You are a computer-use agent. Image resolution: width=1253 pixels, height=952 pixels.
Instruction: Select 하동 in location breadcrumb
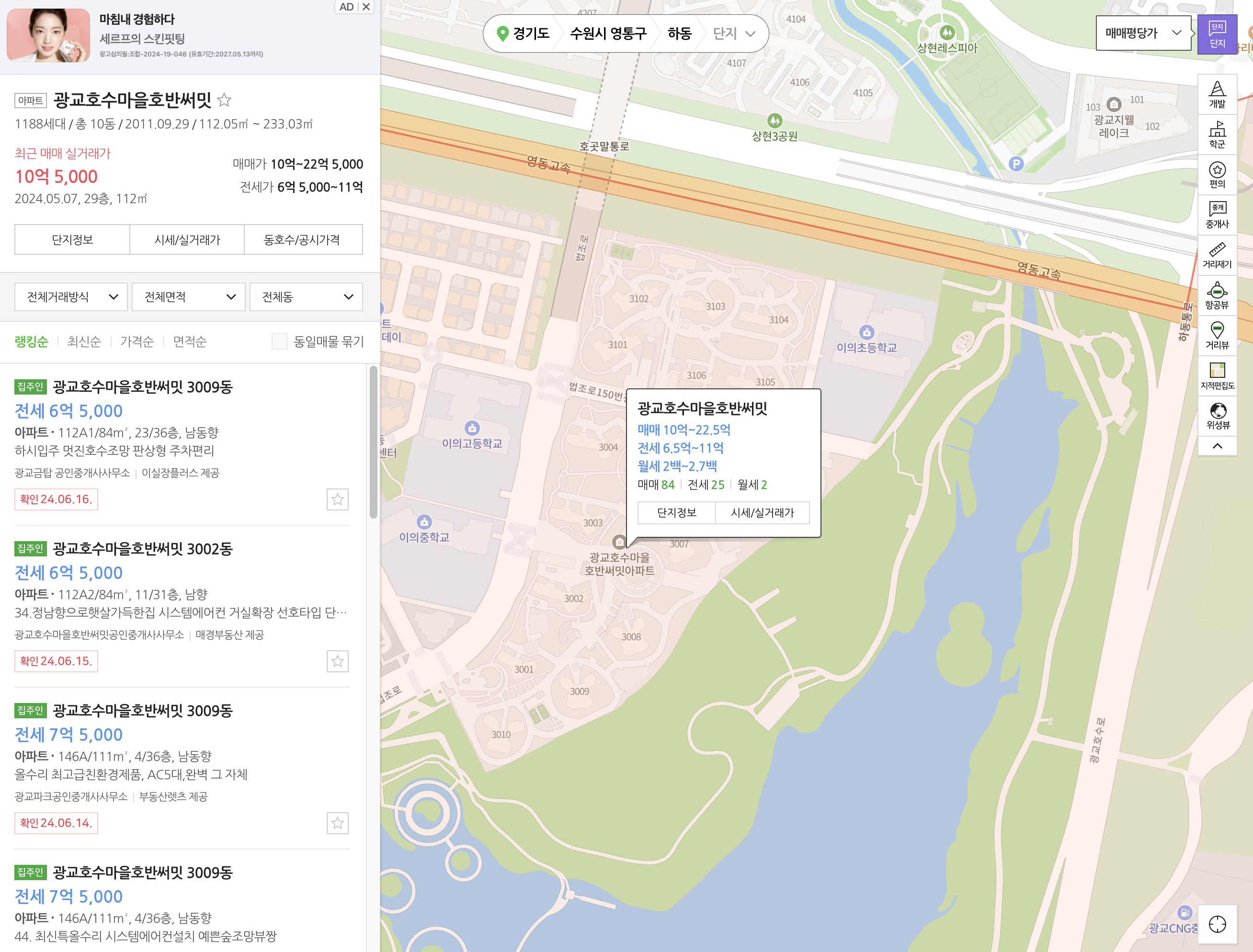[680, 34]
